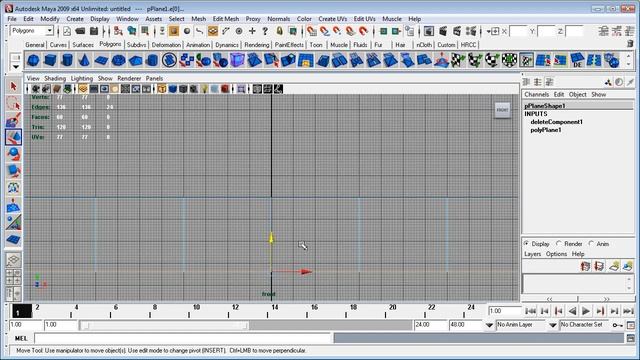The image size is (640, 360).
Task: Create a polygon sphere from shelf
Action: [x=33, y=60]
